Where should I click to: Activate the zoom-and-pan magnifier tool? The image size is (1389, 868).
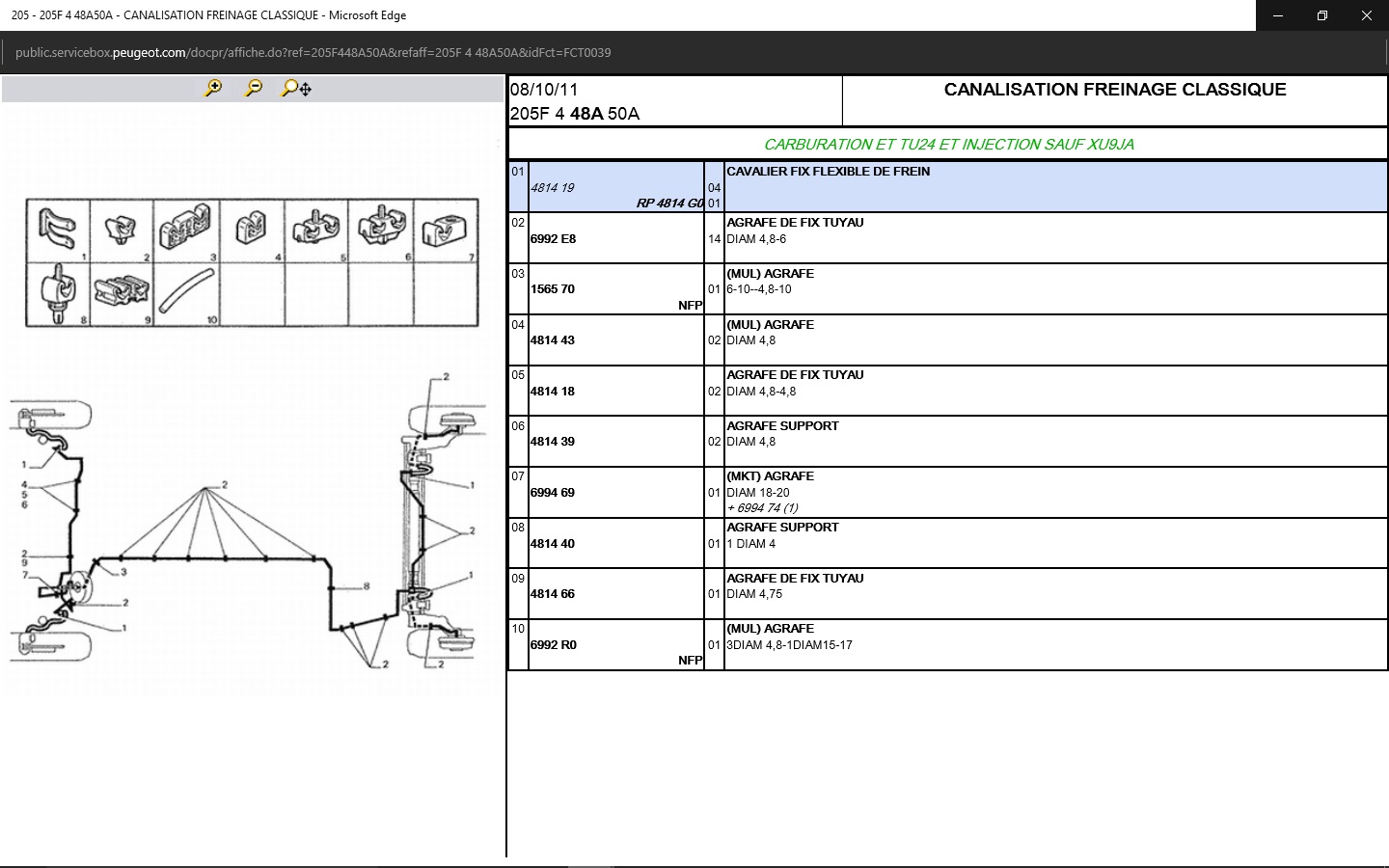click(x=296, y=89)
